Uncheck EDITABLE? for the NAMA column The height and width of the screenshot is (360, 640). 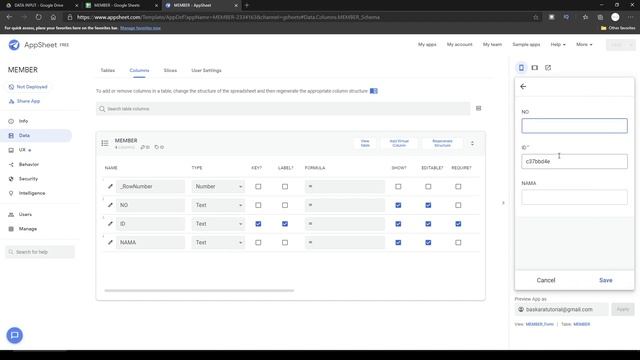[428, 242]
